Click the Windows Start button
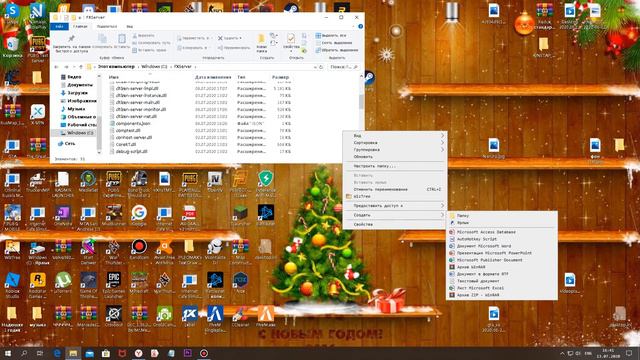 [7, 353]
